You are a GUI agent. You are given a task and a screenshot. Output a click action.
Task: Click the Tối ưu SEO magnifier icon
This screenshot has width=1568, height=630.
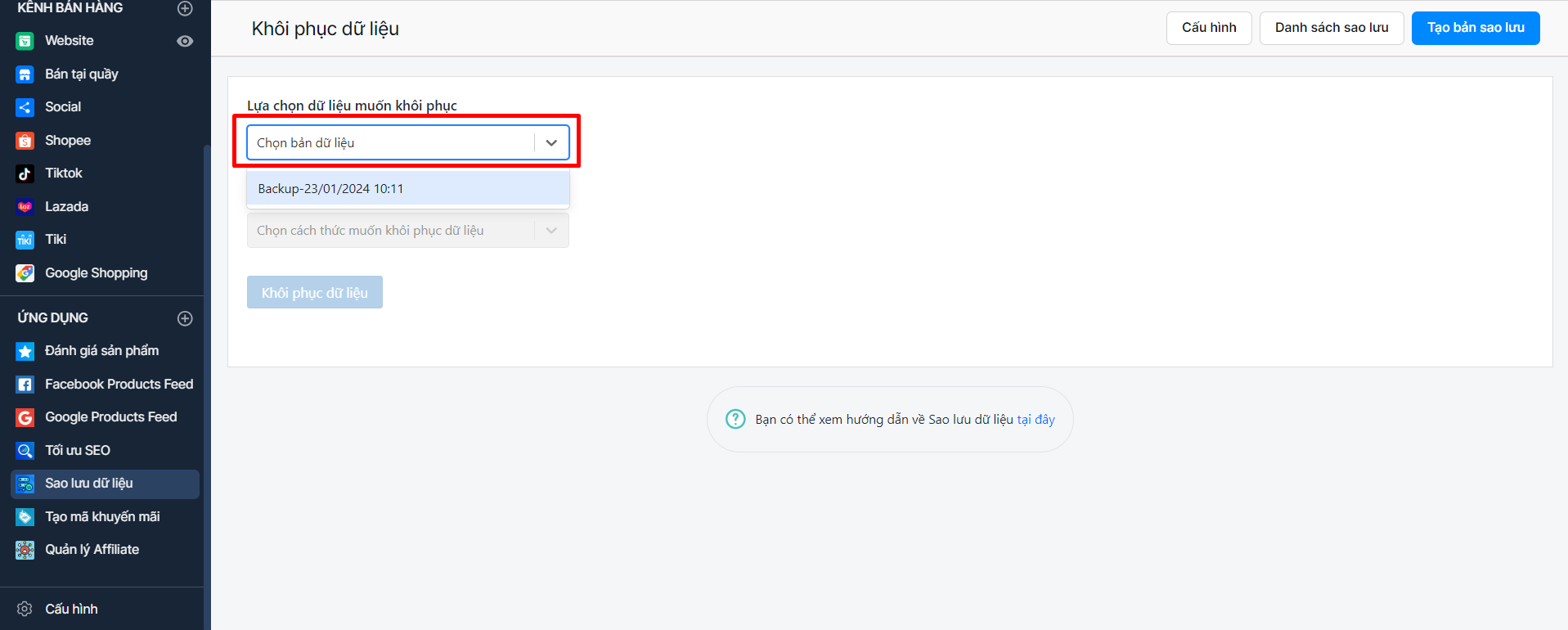click(x=25, y=451)
